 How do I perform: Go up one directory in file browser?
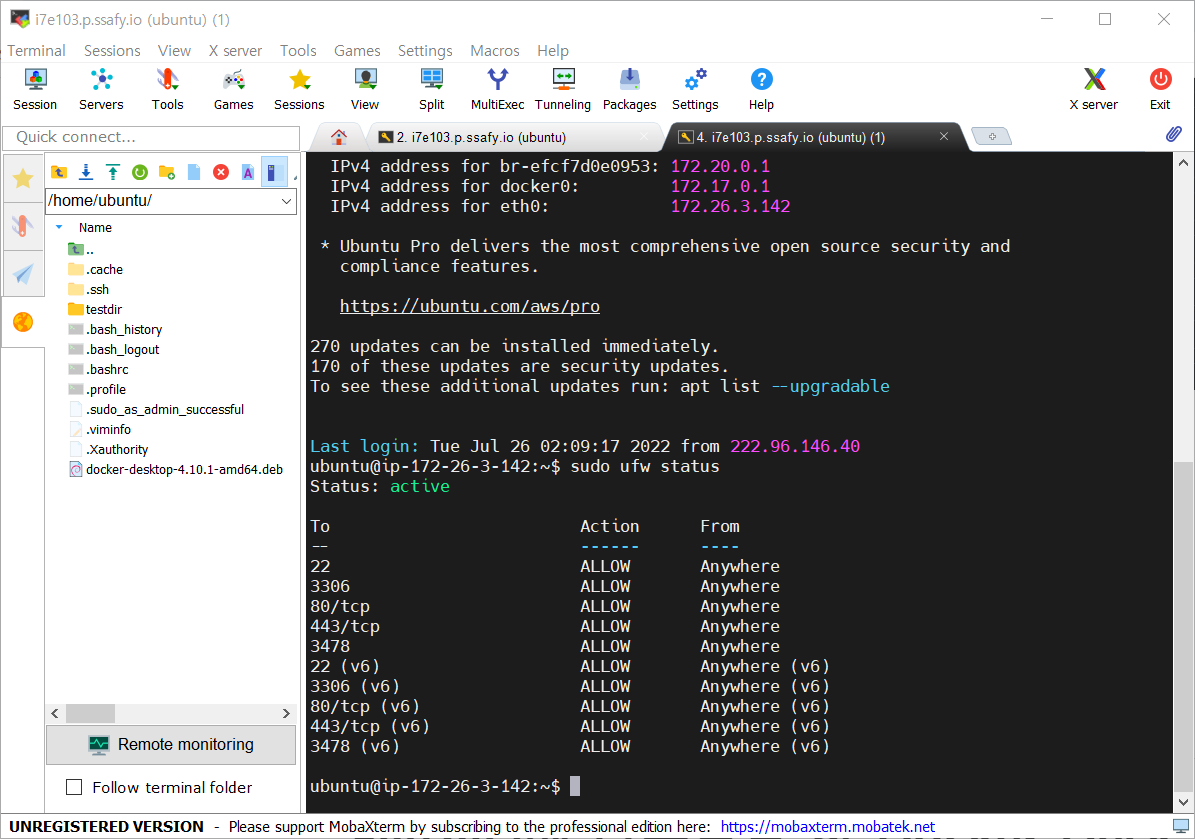coord(58,172)
